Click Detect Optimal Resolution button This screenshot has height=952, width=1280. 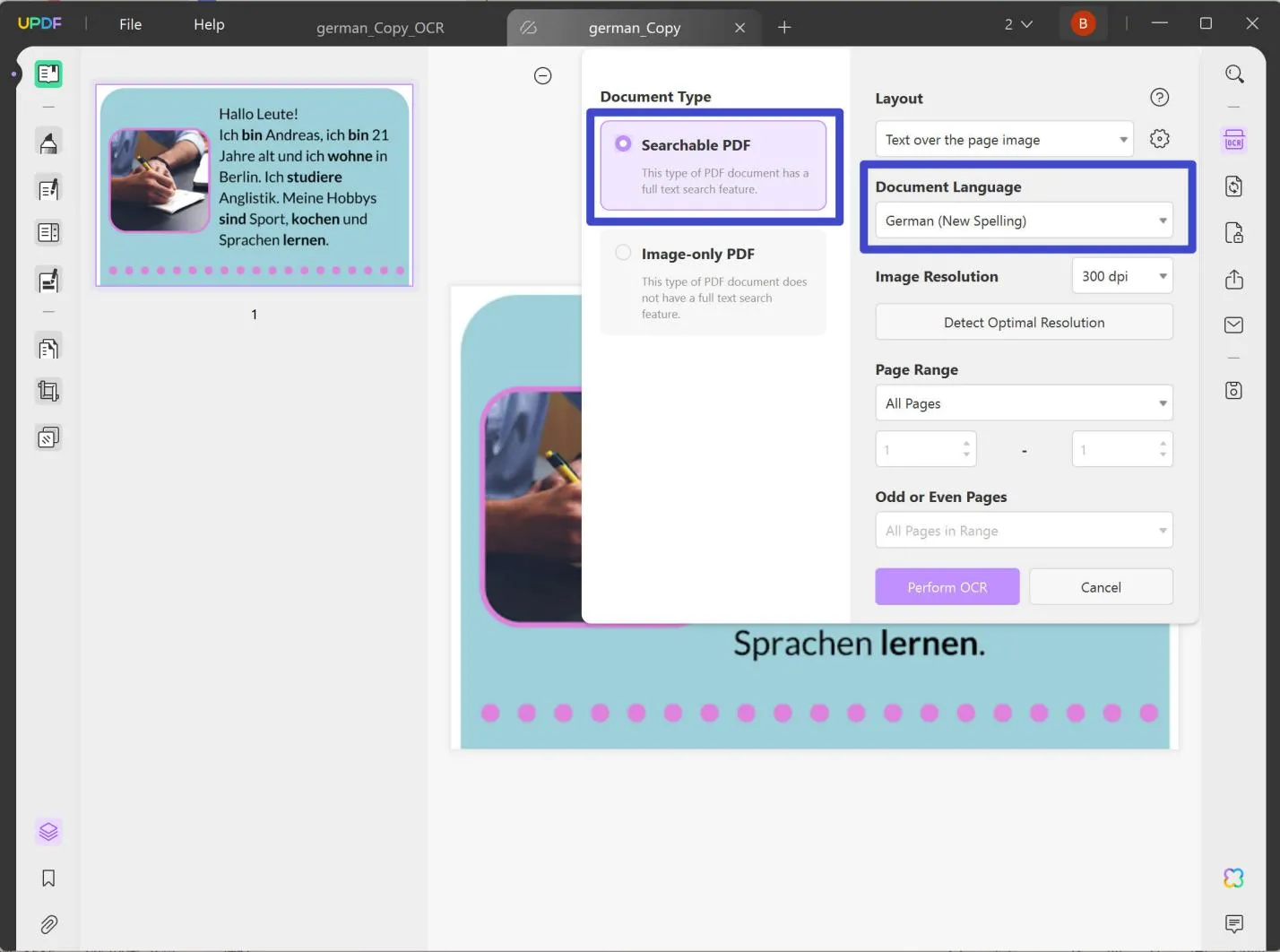[1024, 323]
